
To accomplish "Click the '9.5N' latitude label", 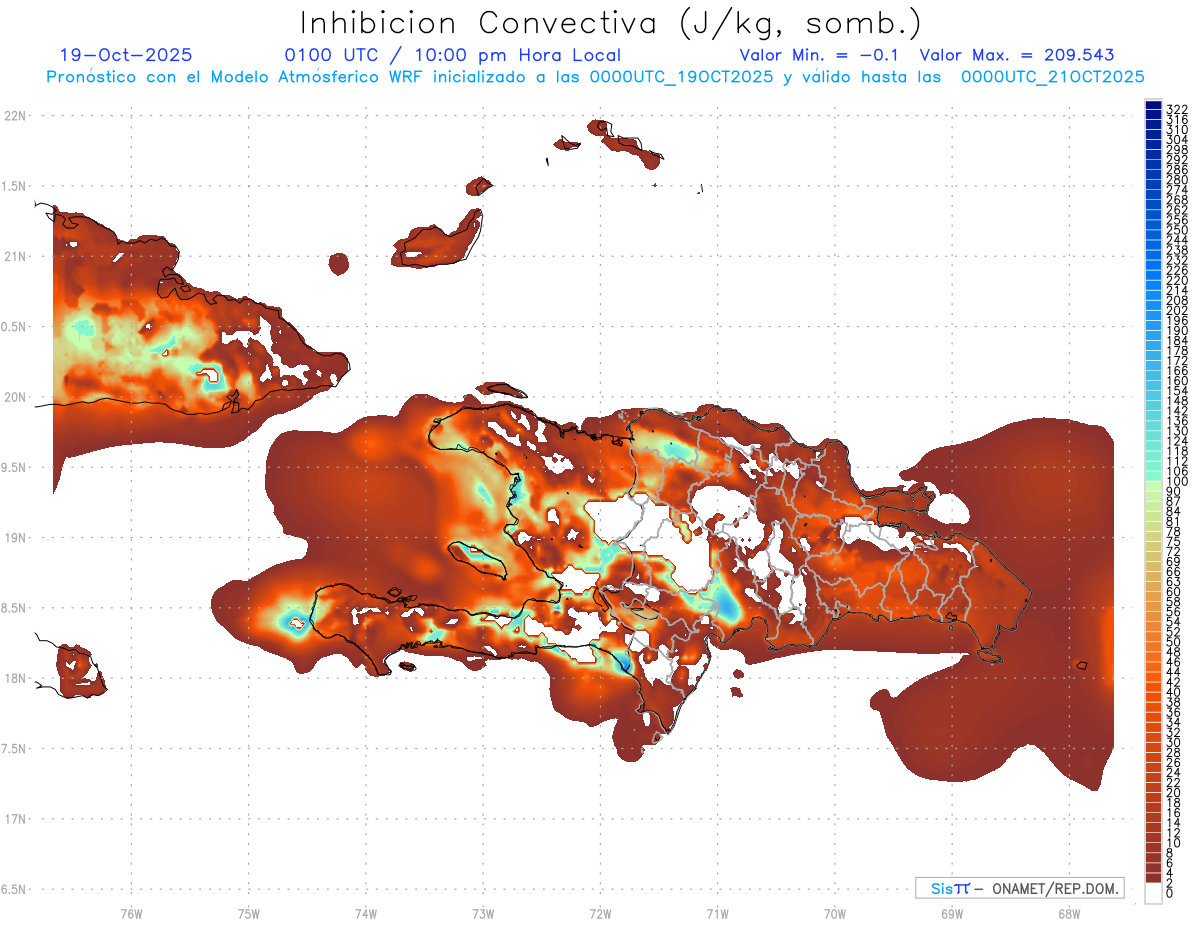I will pos(14,467).
